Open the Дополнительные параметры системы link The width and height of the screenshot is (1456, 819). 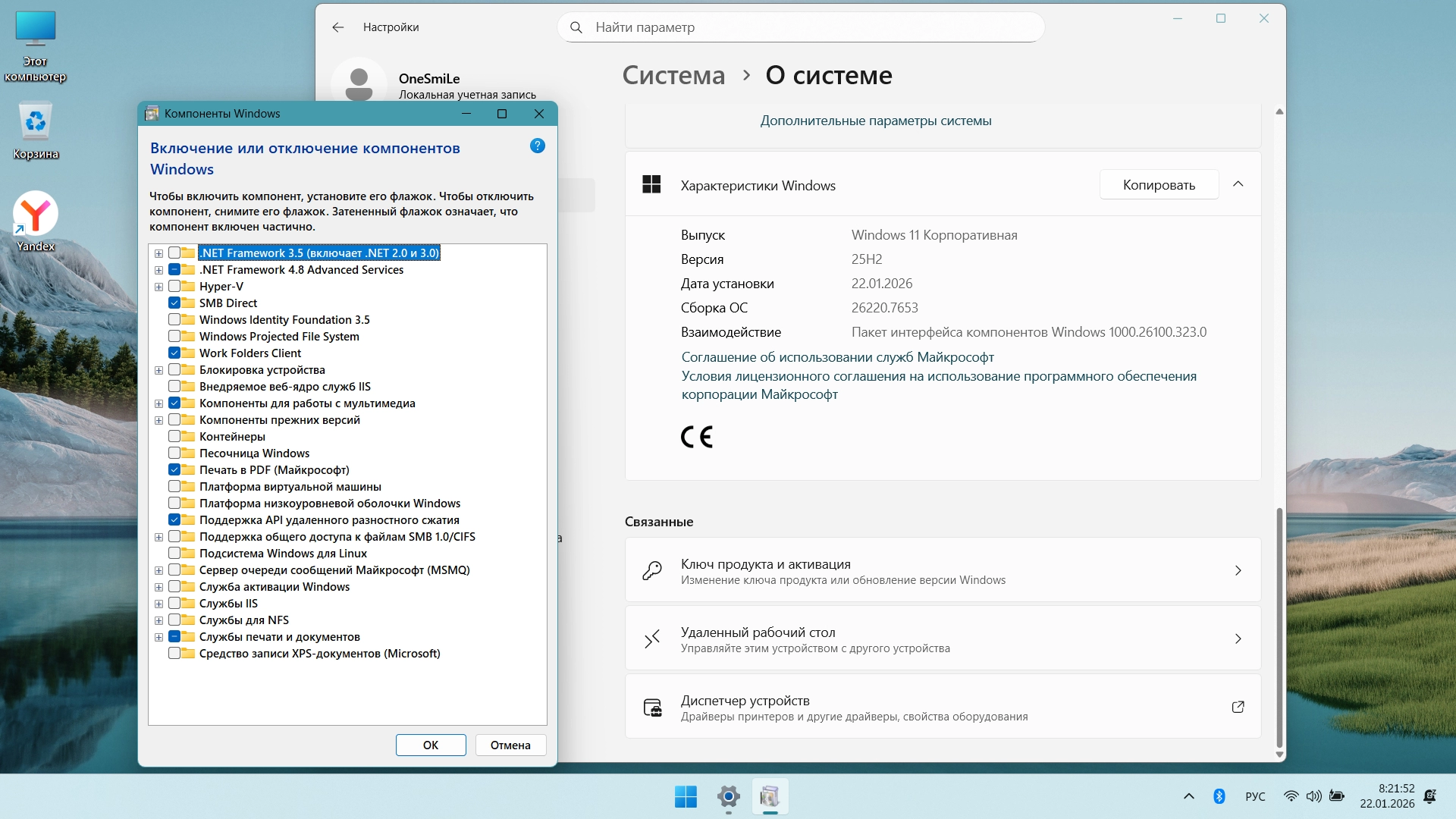(875, 121)
